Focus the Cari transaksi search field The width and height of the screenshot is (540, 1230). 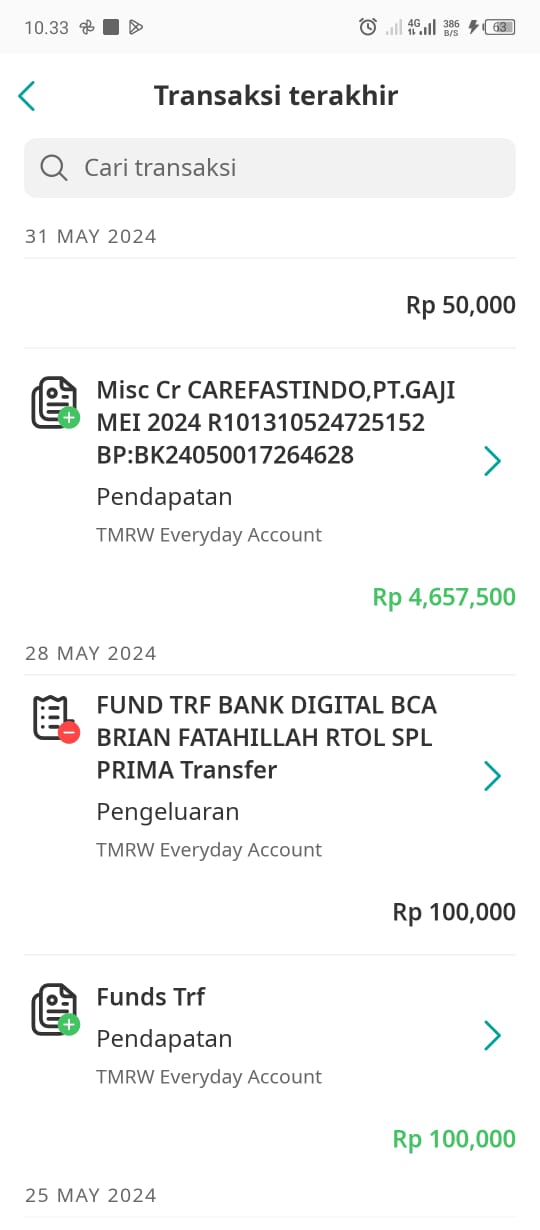coord(270,167)
